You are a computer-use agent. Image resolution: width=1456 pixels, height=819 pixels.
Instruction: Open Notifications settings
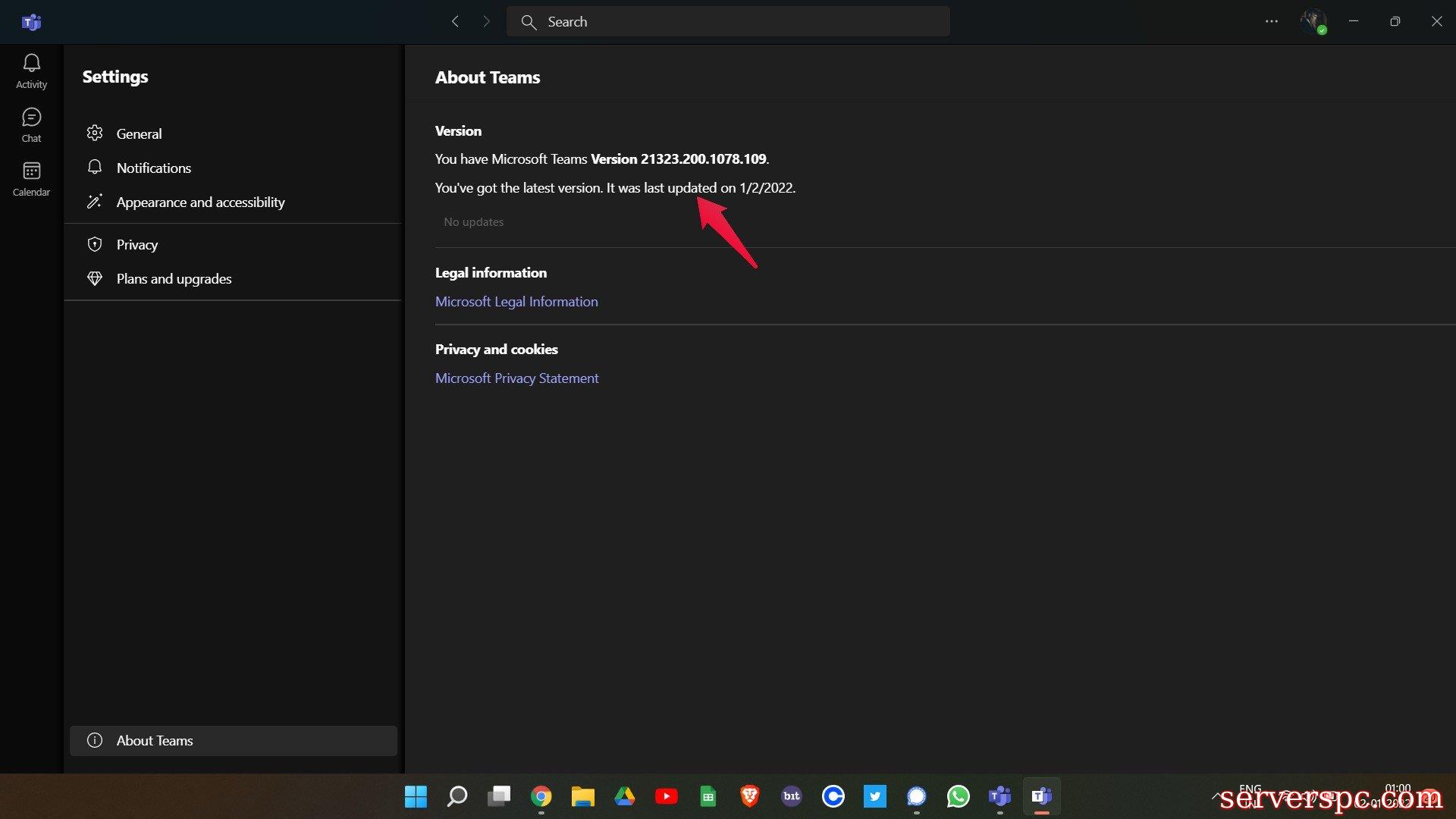point(153,168)
